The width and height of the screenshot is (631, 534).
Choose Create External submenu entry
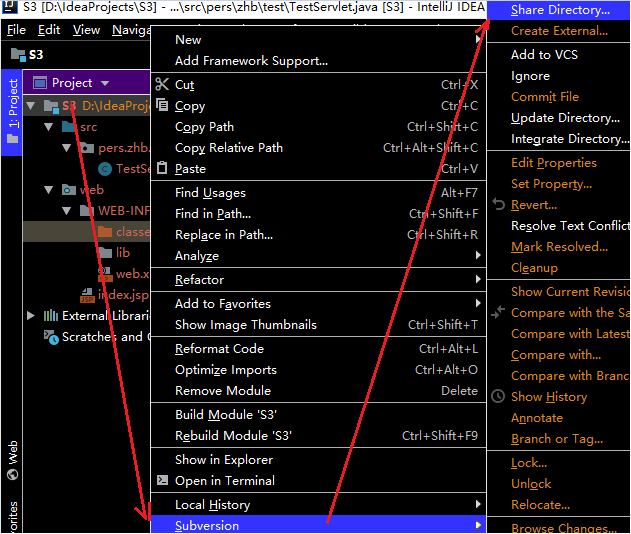pos(558,31)
